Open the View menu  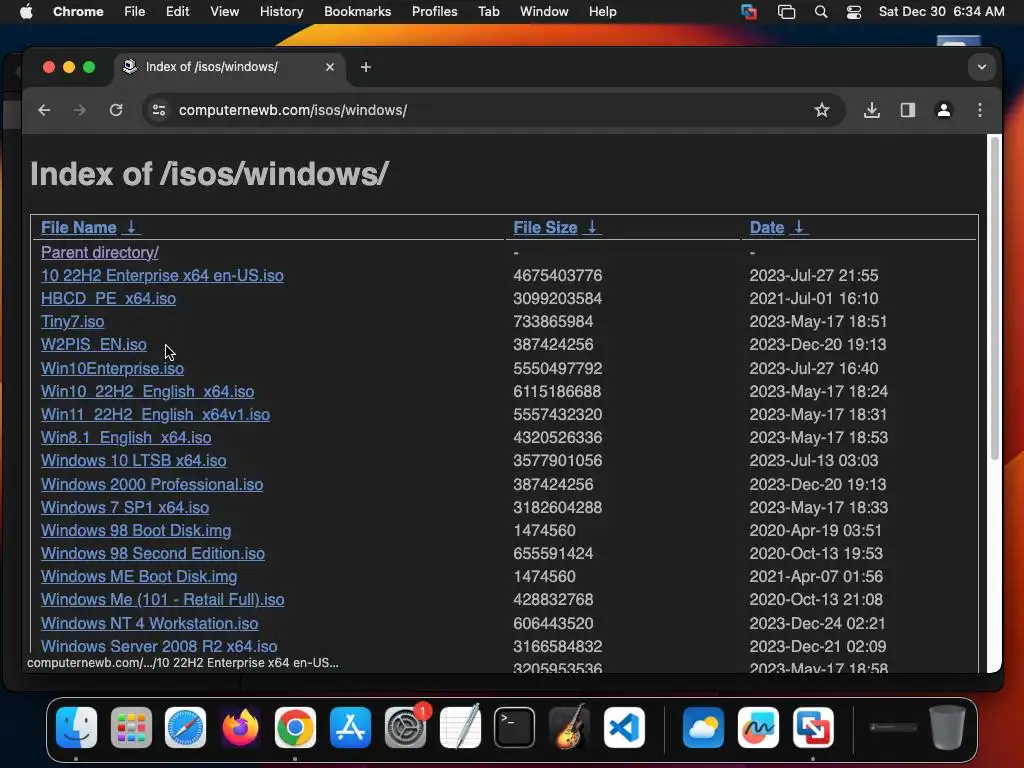[x=224, y=12]
